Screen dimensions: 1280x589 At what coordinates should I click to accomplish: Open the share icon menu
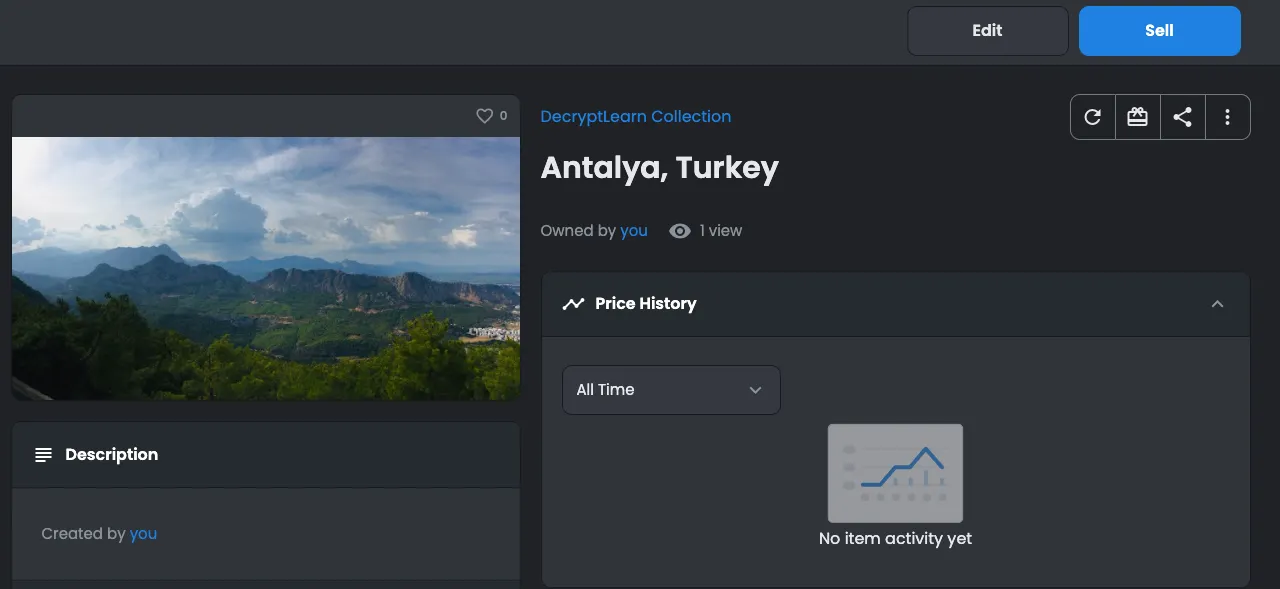pos(1182,117)
